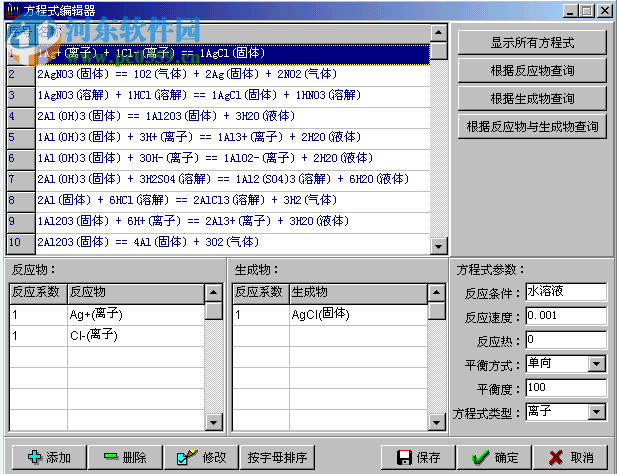Click the pencil edit icon on 修改 button
The image size is (617, 474).
click(187, 457)
